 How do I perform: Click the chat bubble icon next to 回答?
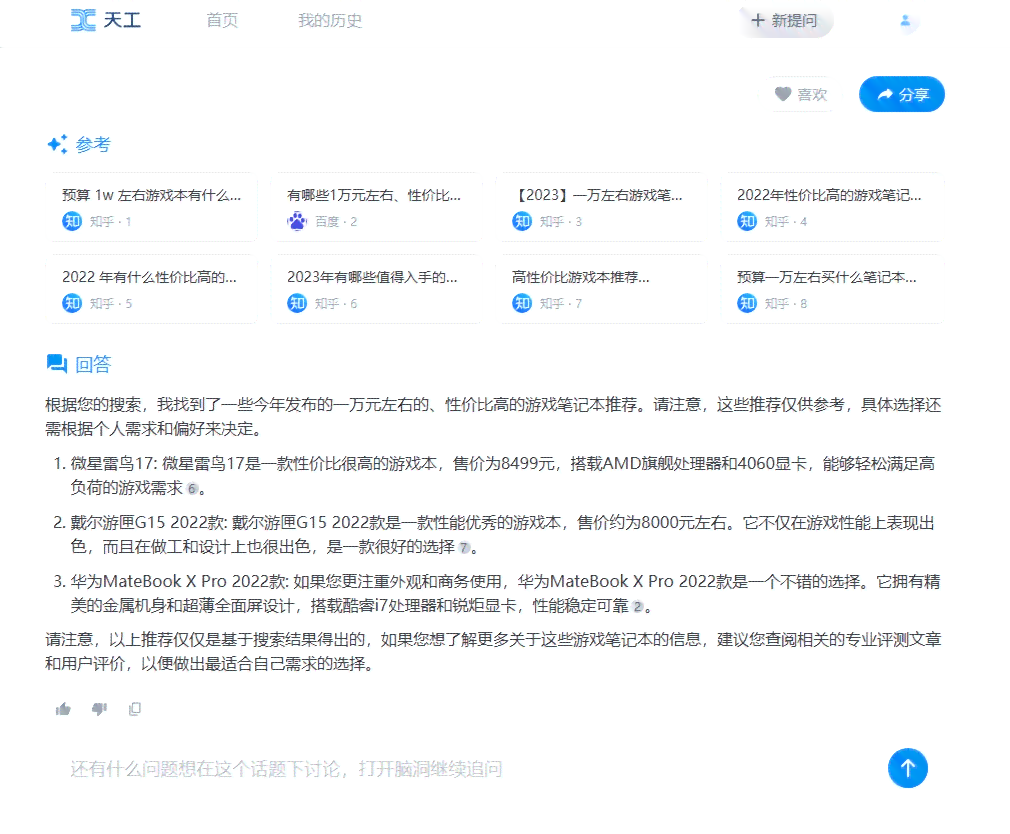click(x=57, y=364)
